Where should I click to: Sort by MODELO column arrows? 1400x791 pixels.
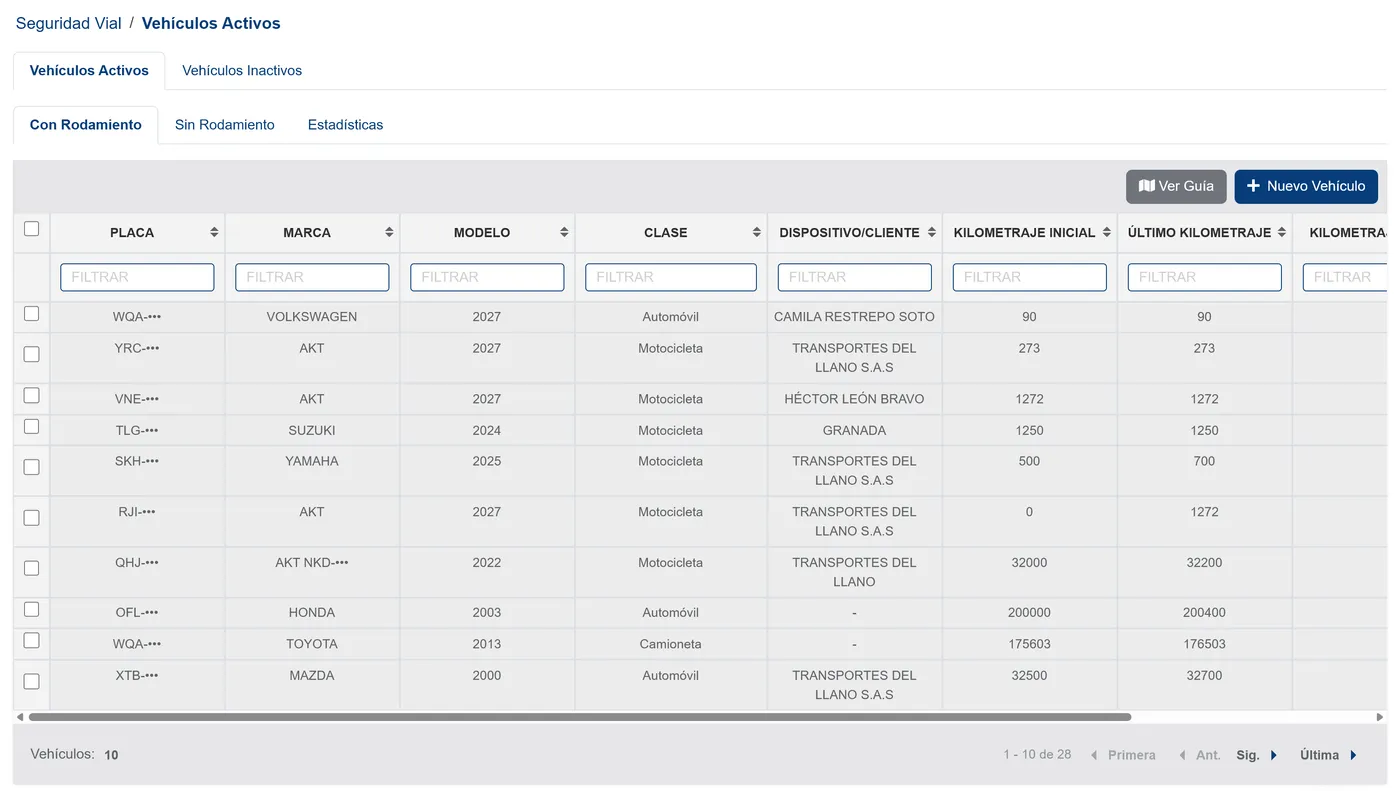[564, 232]
